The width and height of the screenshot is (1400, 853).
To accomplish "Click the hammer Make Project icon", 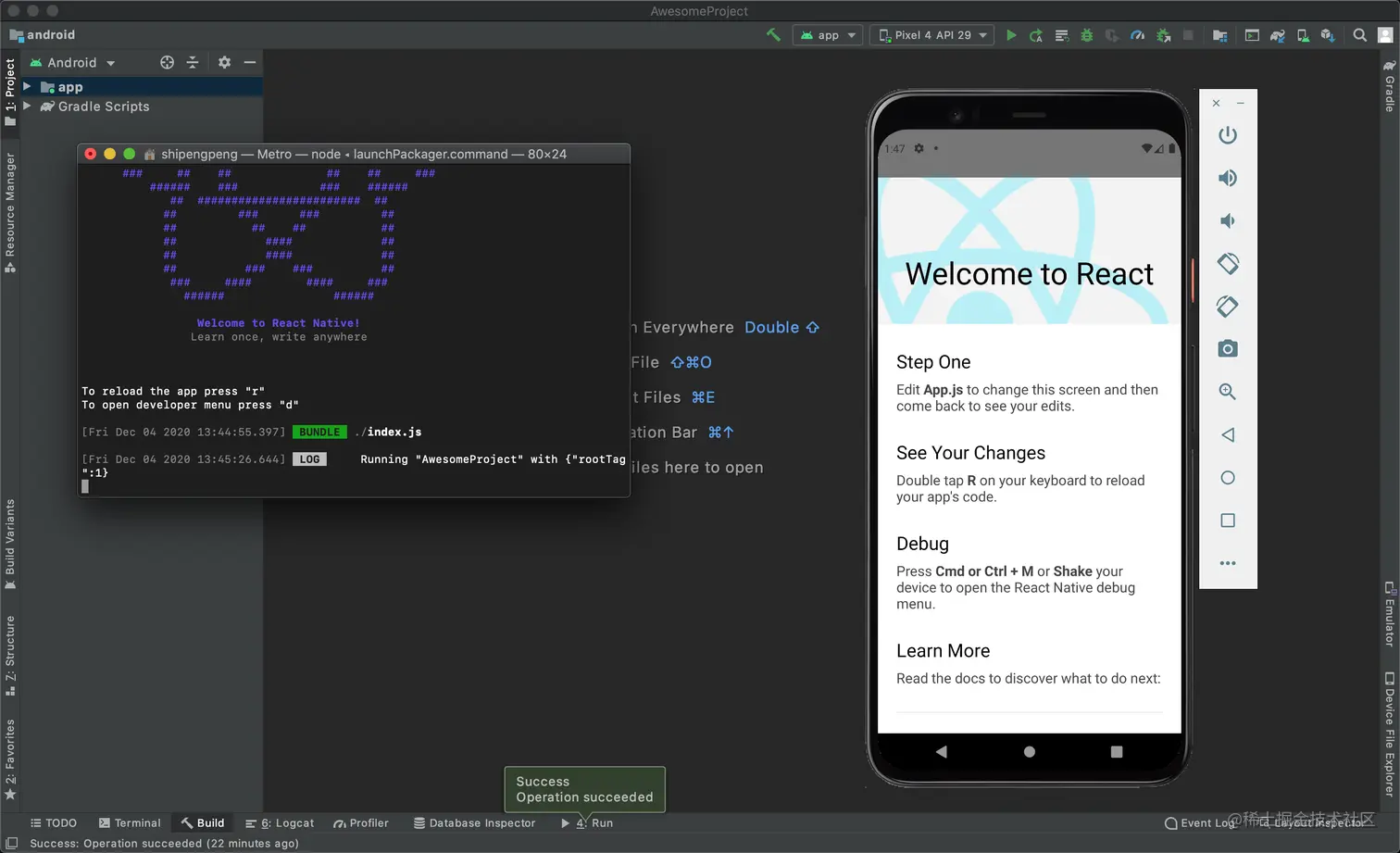I will 773,35.
